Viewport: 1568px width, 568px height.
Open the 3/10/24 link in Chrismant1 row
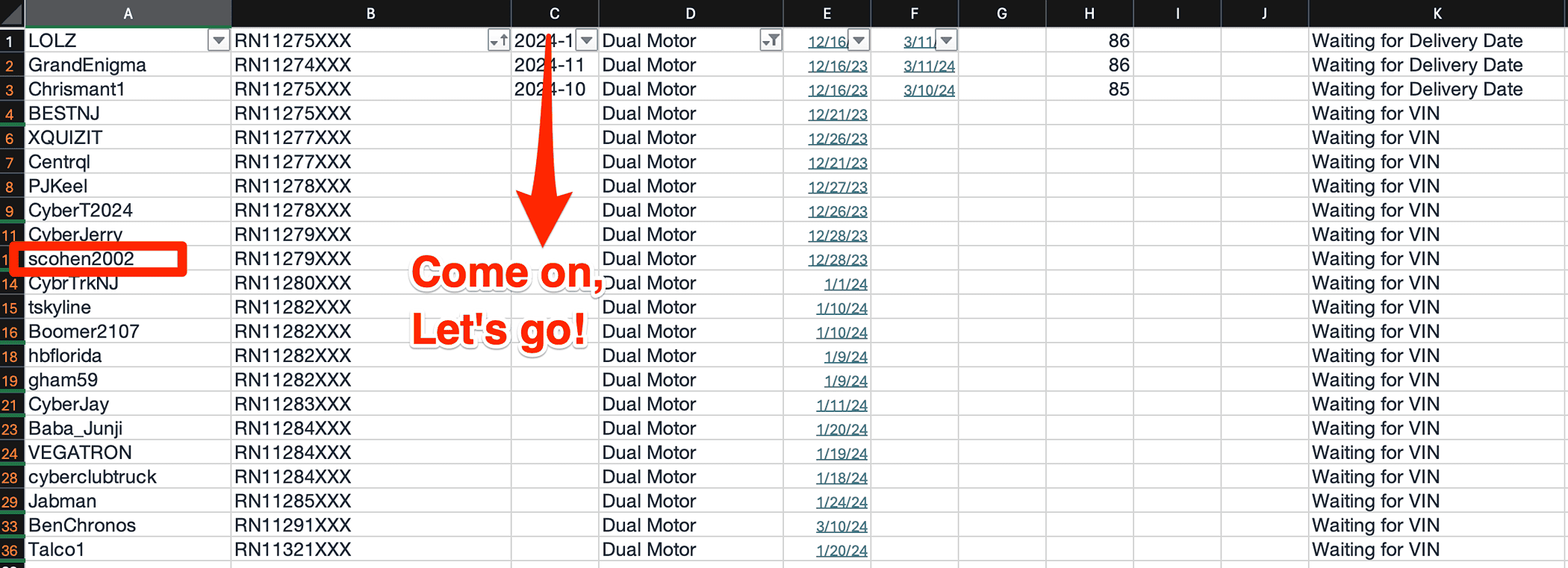coord(929,90)
